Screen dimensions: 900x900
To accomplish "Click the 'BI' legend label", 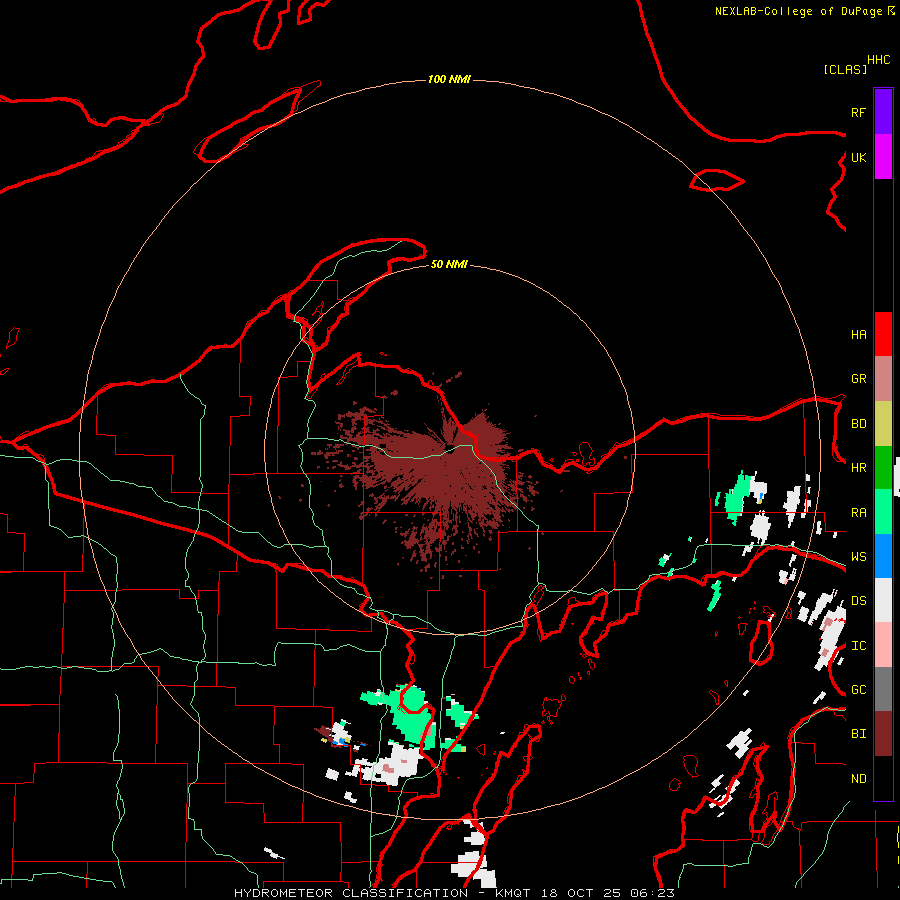I will pyautogui.click(x=858, y=734).
